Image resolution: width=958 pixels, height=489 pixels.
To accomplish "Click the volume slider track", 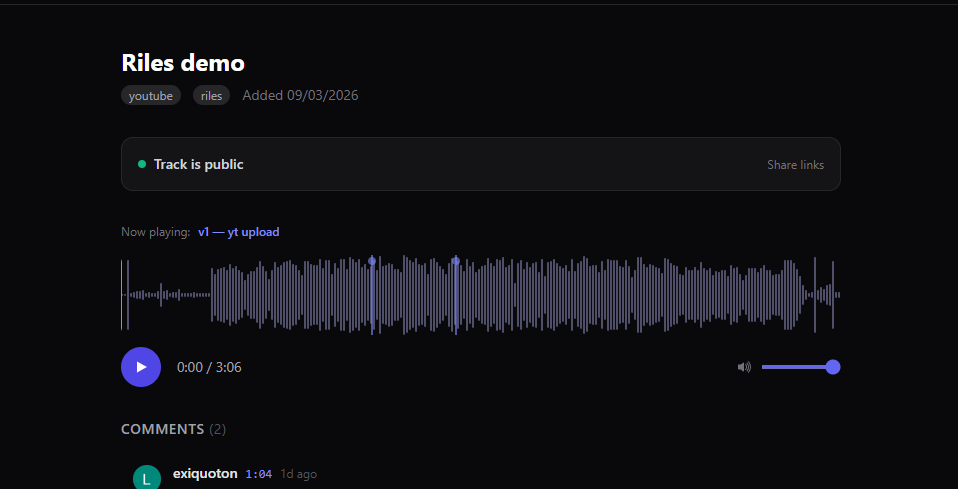I will pos(795,367).
